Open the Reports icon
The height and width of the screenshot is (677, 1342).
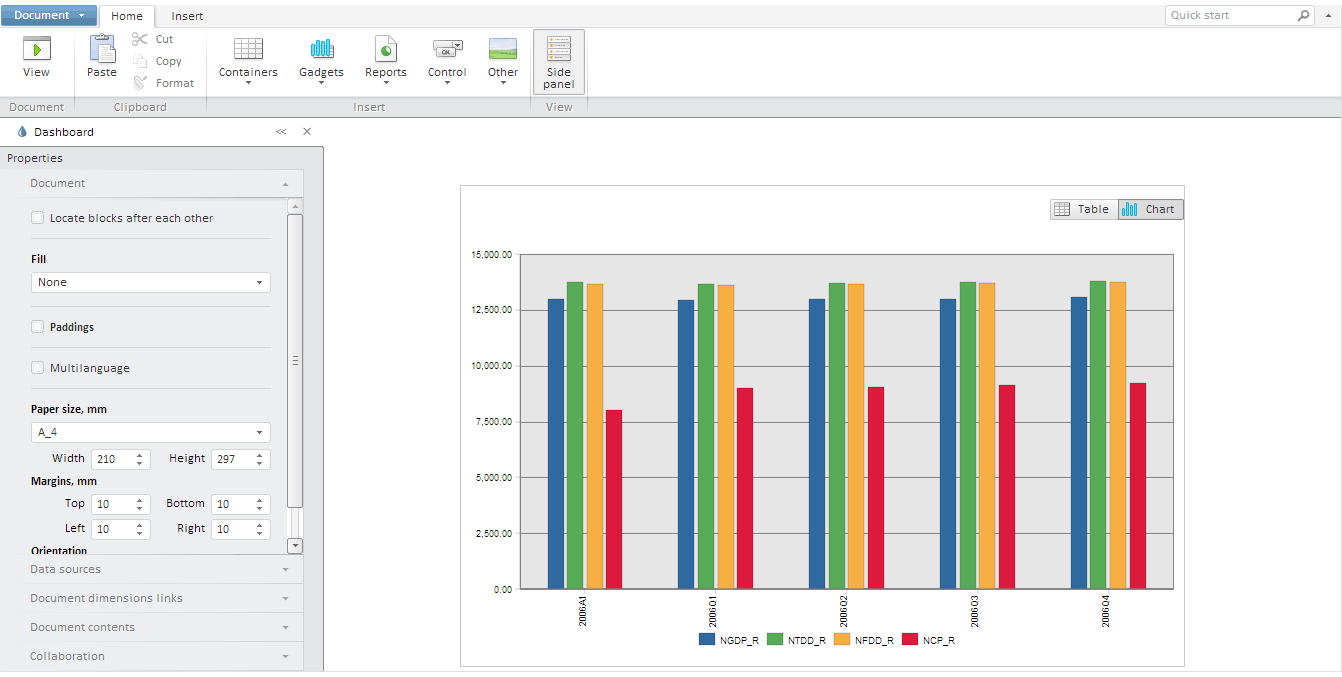coord(385,48)
